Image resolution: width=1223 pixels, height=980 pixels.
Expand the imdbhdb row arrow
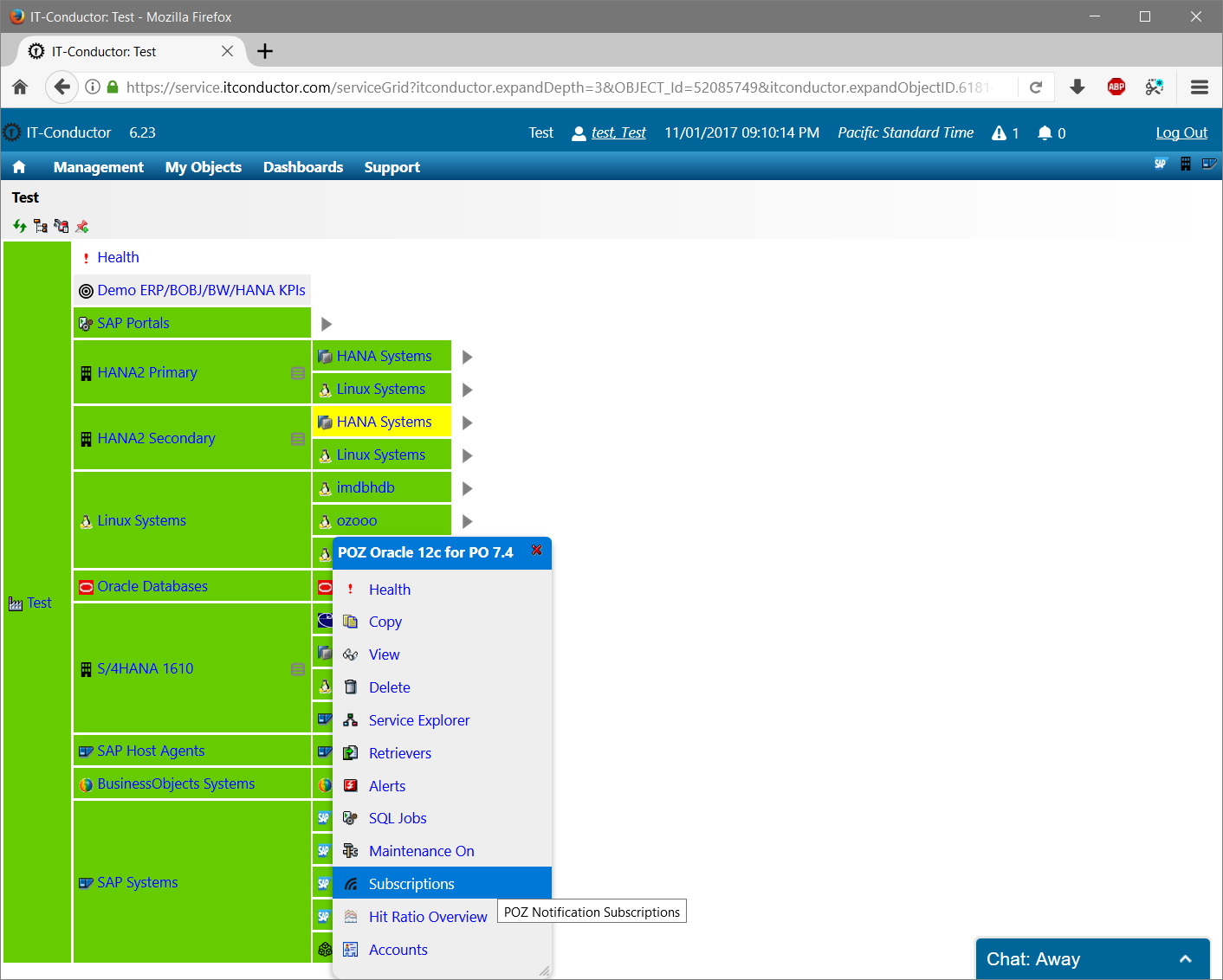[x=467, y=488]
